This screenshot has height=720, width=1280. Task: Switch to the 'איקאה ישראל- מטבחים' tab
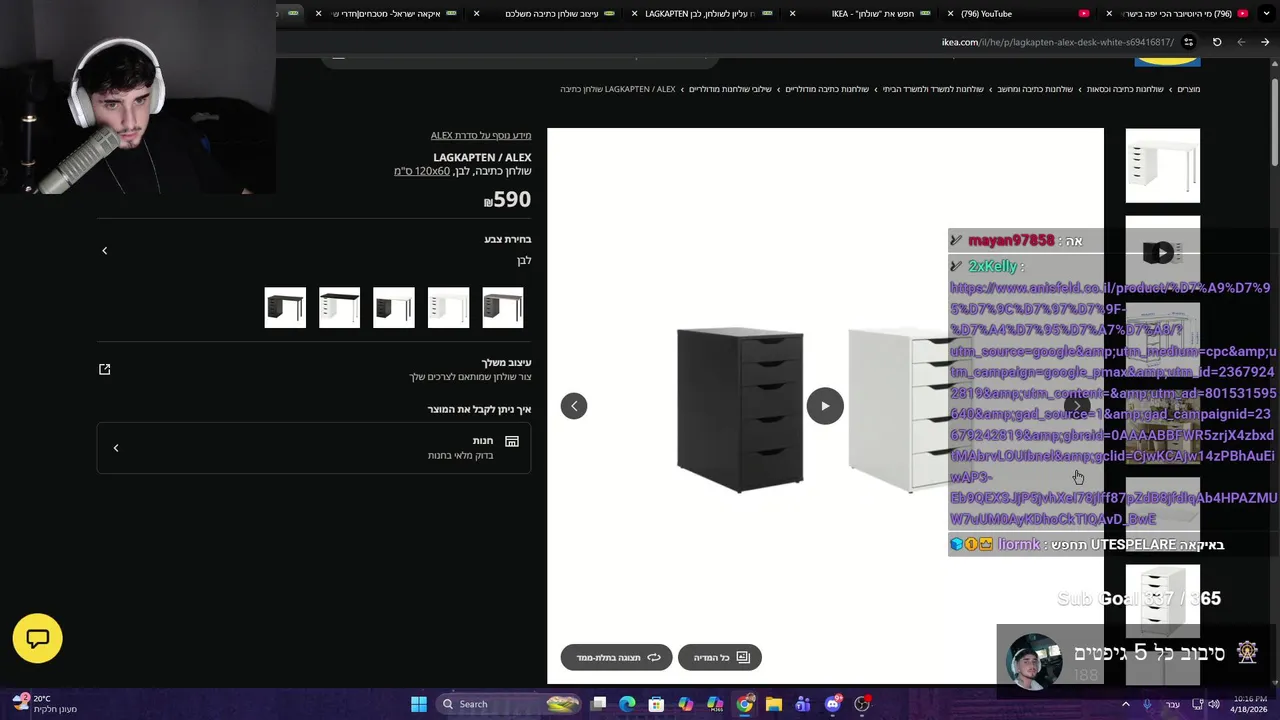[385, 14]
